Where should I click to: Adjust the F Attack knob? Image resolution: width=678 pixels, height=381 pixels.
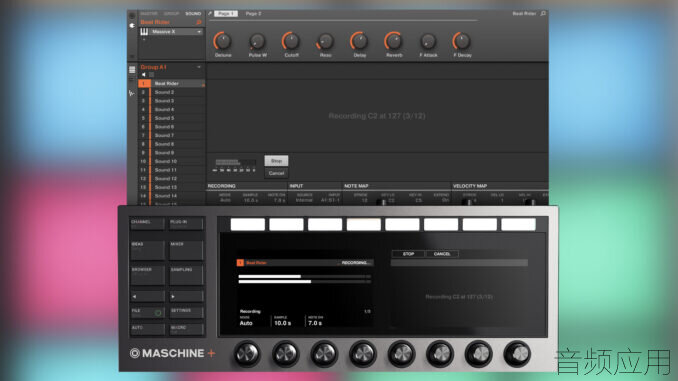coord(428,41)
